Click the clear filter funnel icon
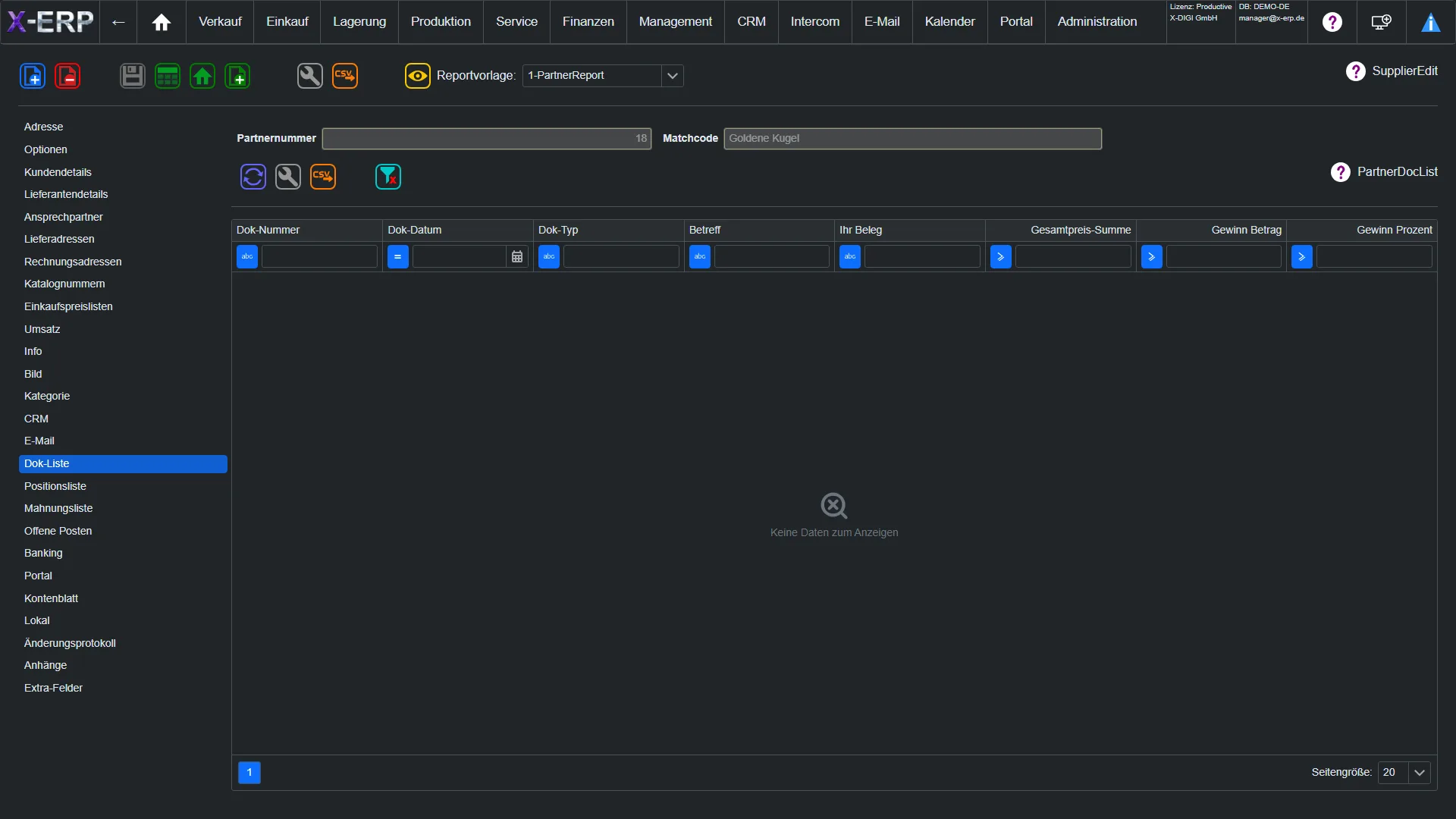 point(388,177)
